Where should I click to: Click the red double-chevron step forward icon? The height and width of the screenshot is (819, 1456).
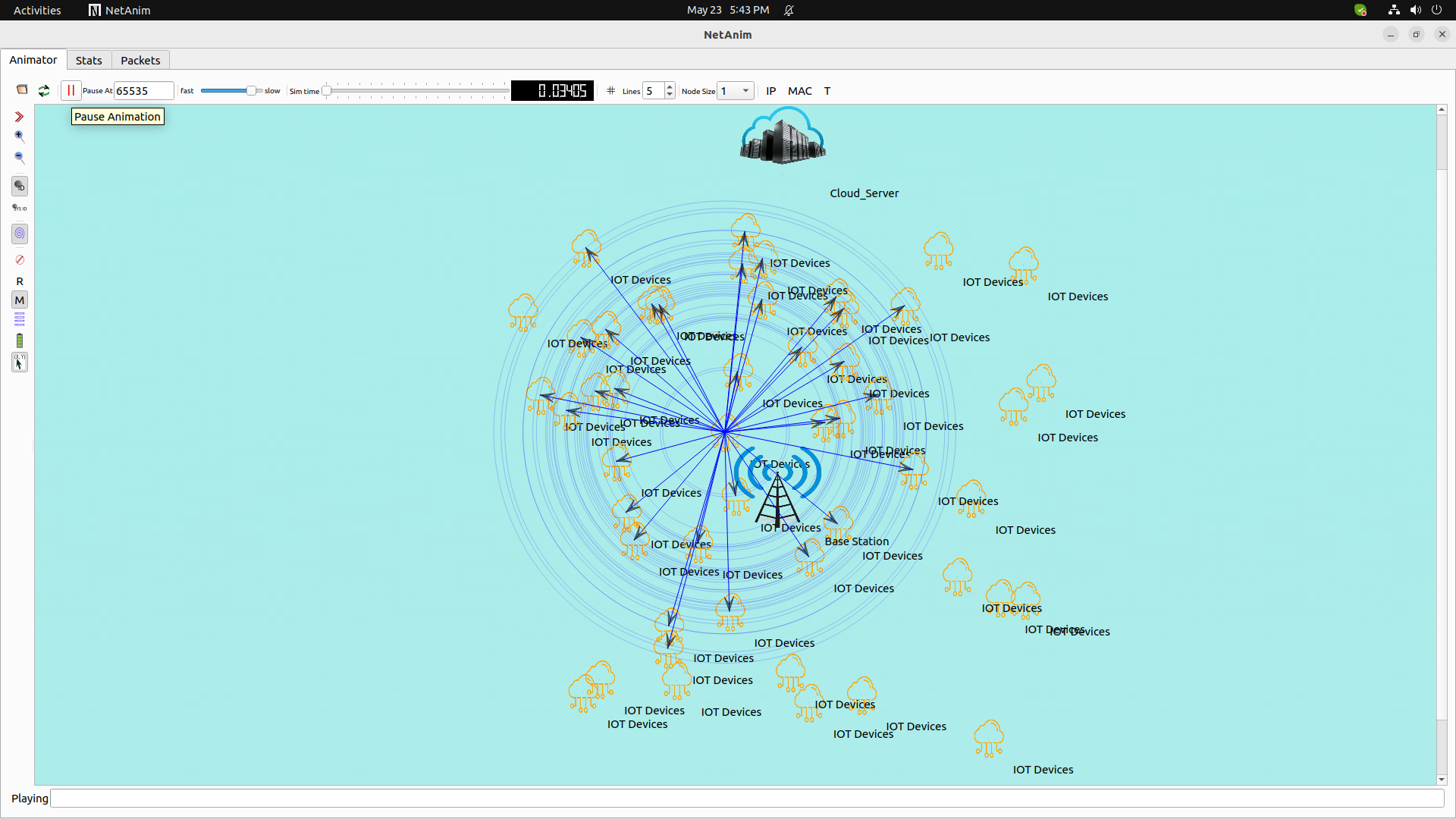tap(20, 117)
